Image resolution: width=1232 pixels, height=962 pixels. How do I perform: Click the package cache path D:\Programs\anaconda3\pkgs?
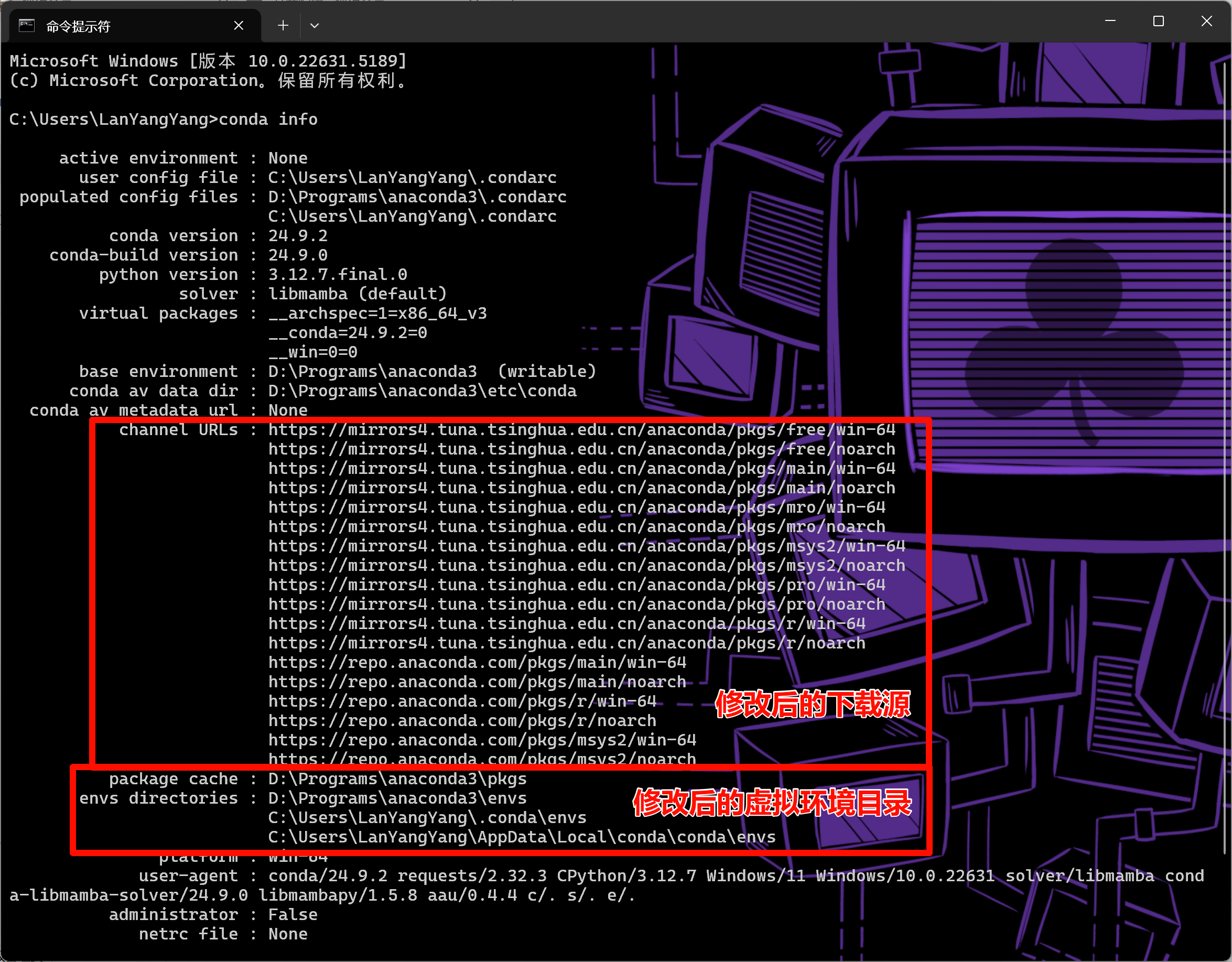coord(397,779)
